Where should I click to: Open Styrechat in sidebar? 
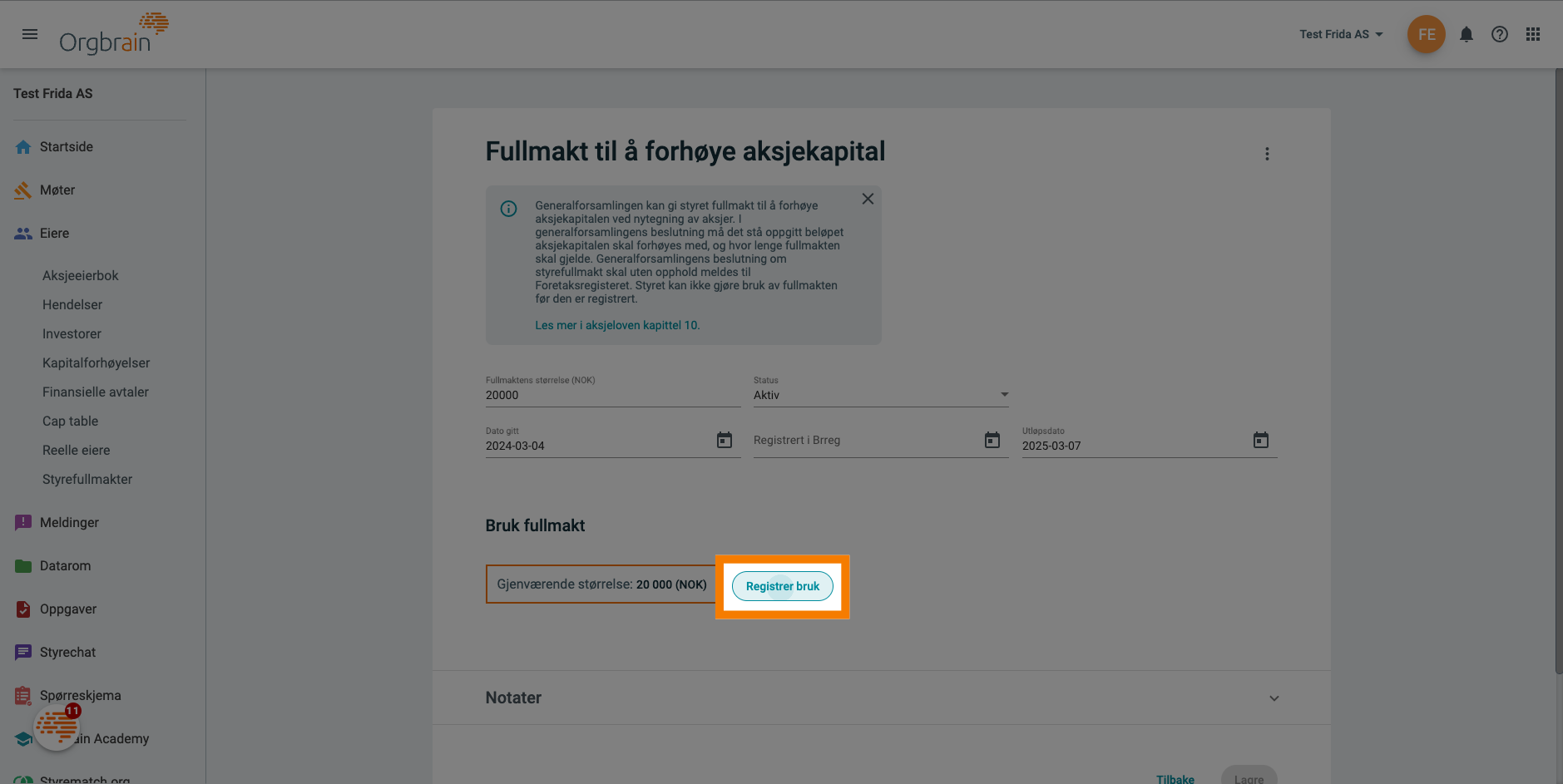click(x=67, y=652)
